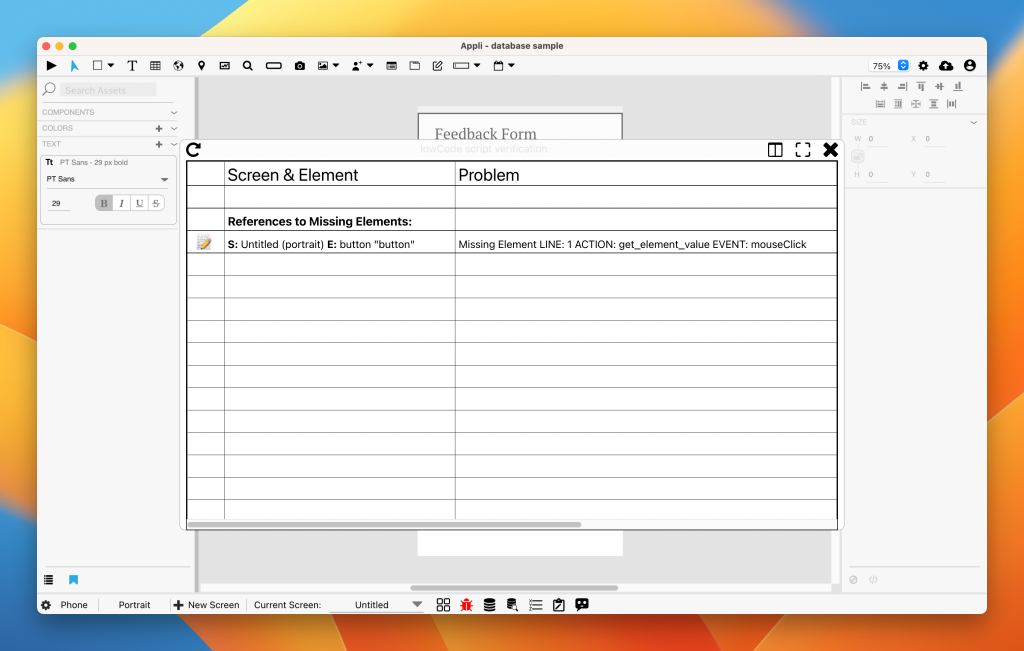The image size is (1024, 651).
Task: Insert a table grid element
Action: [155, 65]
